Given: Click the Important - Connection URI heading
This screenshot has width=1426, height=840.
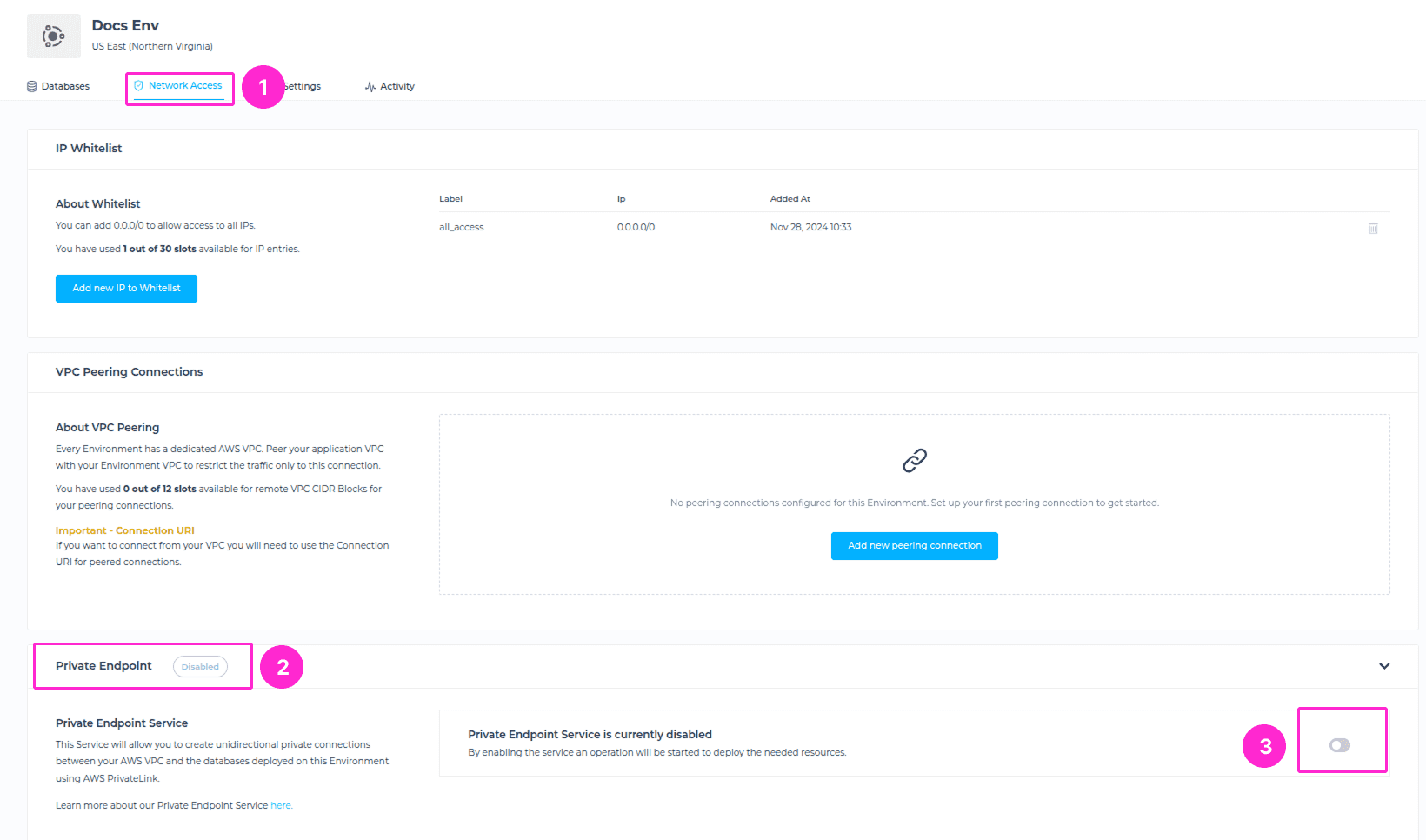Looking at the screenshot, I should [x=125, y=530].
